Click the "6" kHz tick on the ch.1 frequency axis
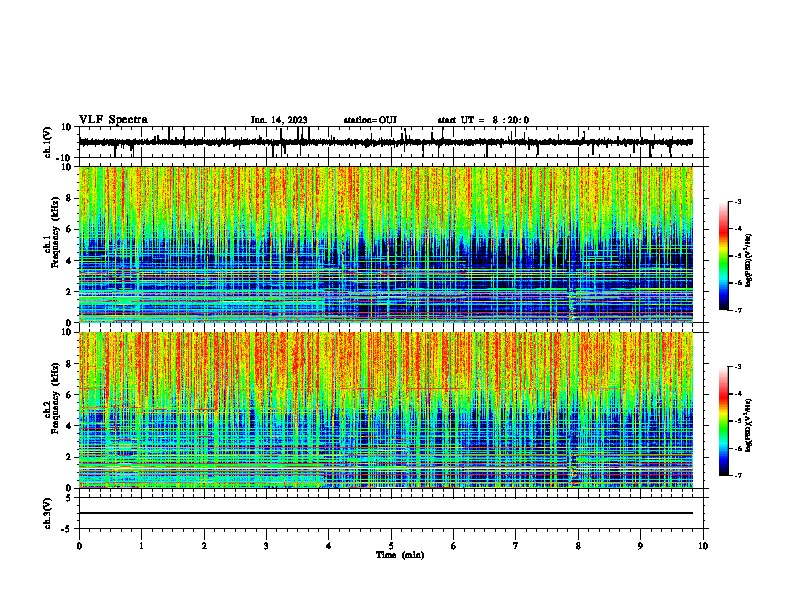The image size is (792, 612). tap(69, 229)
